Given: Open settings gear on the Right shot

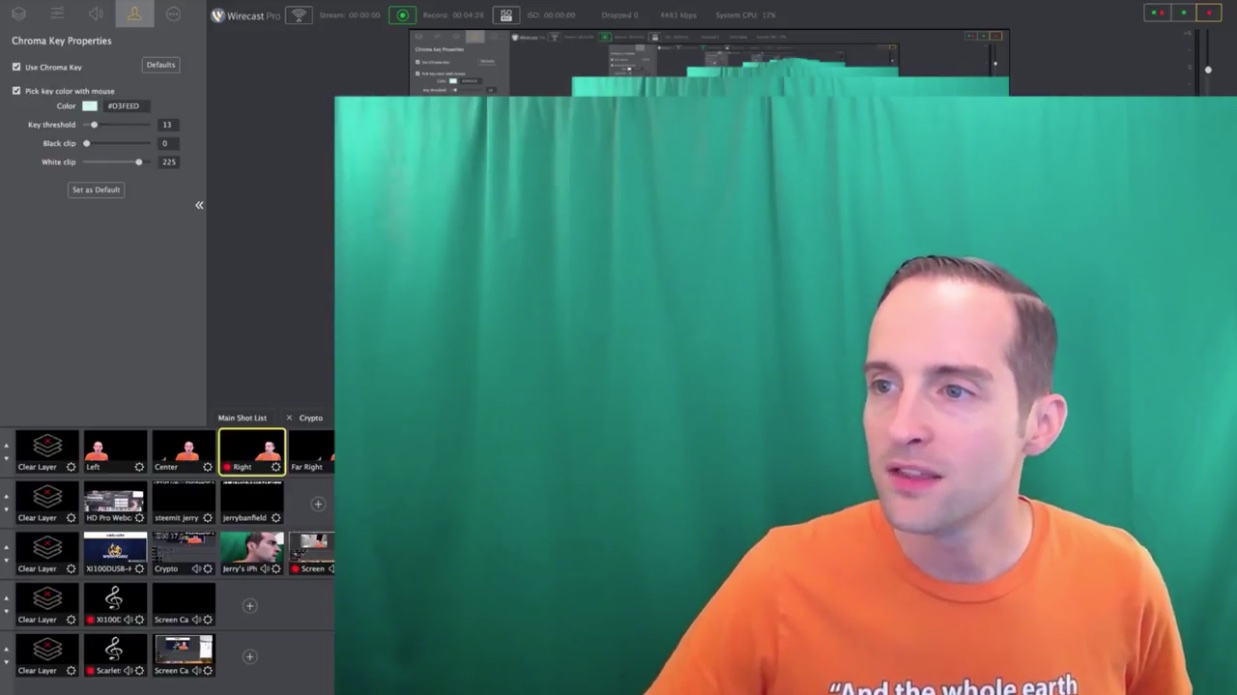Looking at the screenshot, I should click(x=276, y=467).
